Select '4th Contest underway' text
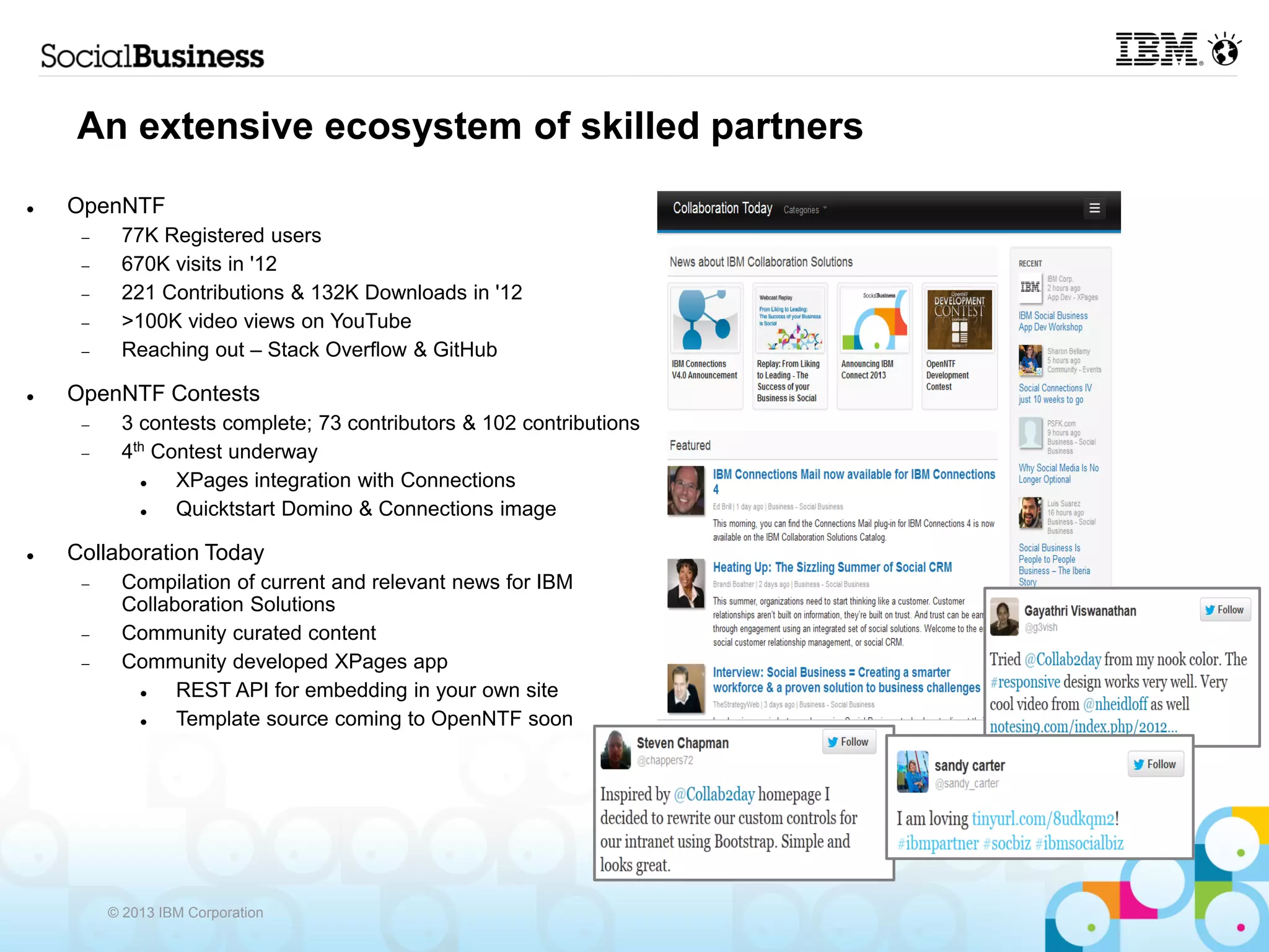The height and width of the screenshot is (952, 1269). coord(219,450)
